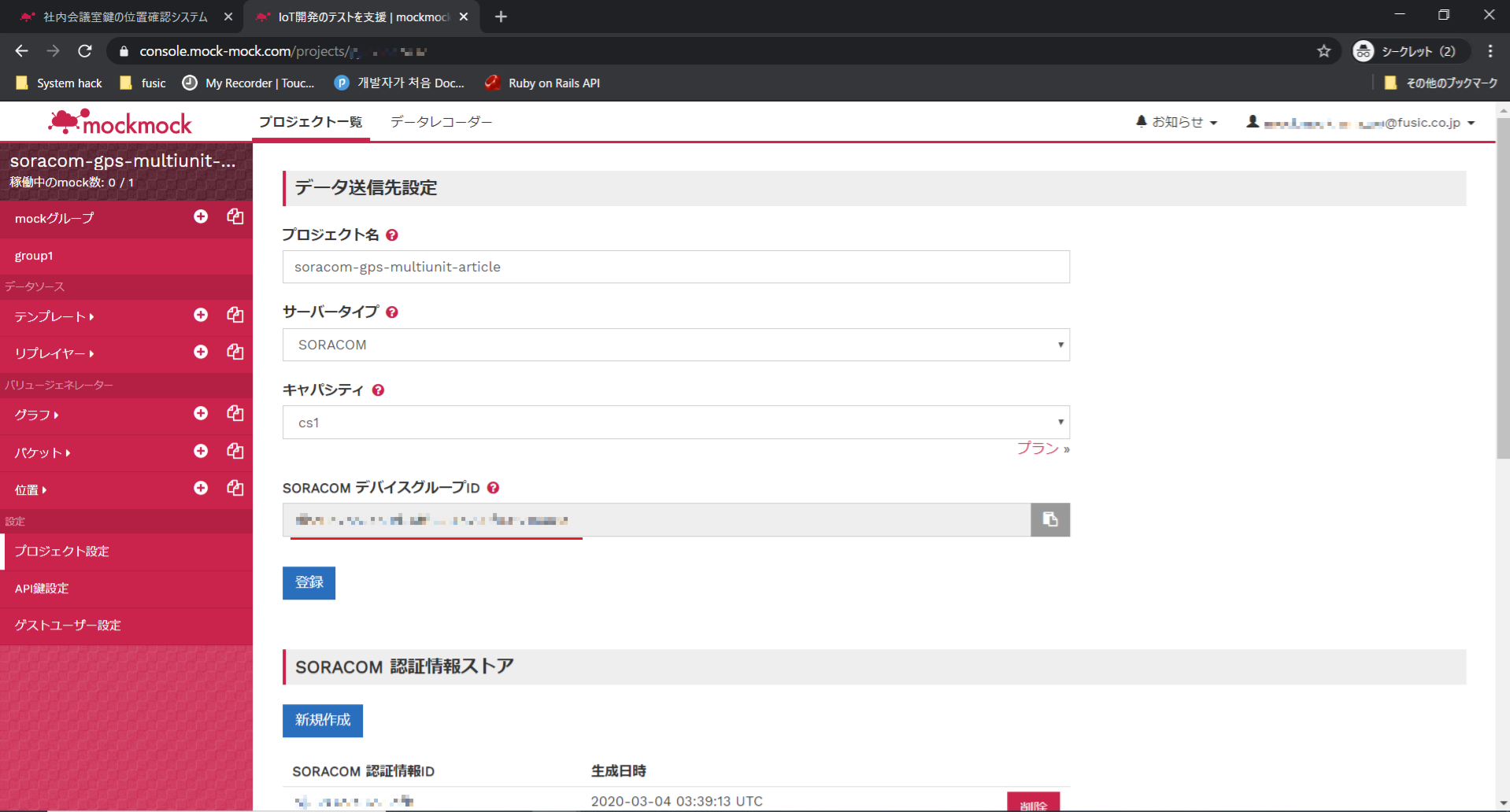1510x812 pixels.
Task: Expand the お知らせ notifications menu
Action: point(1177,122)
